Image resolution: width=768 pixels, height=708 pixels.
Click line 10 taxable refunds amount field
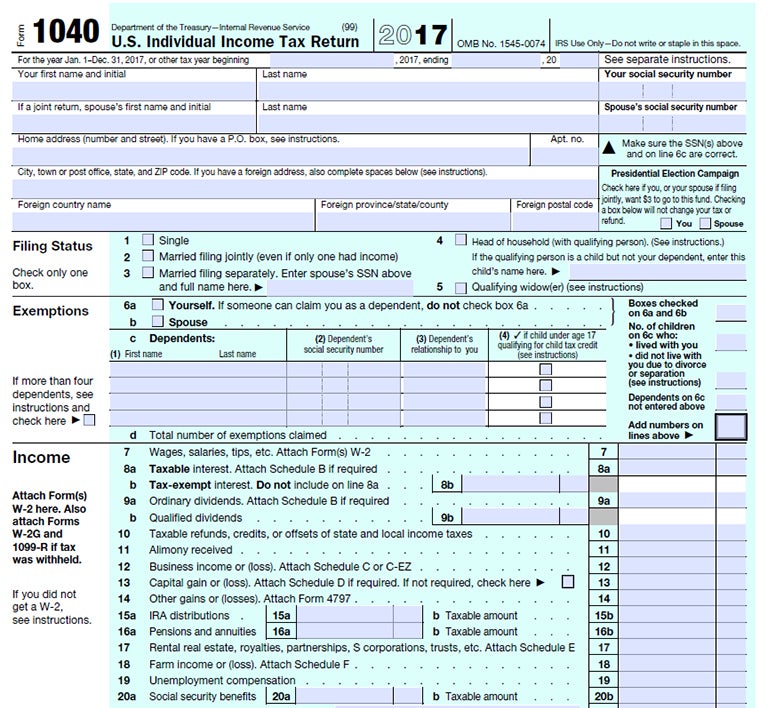[667, 534]
